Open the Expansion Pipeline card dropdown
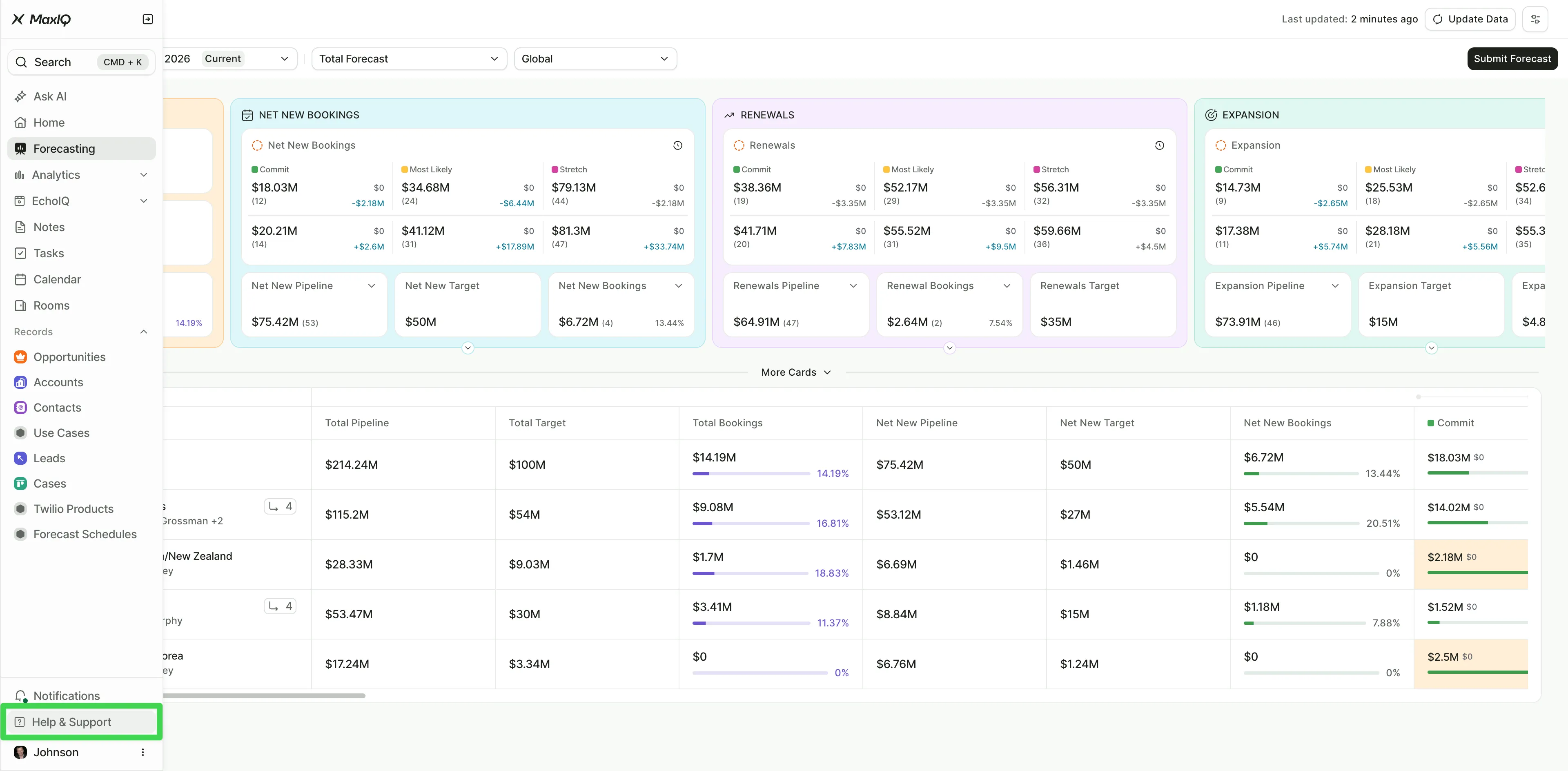1568x771 pixels. point(1336,286)
